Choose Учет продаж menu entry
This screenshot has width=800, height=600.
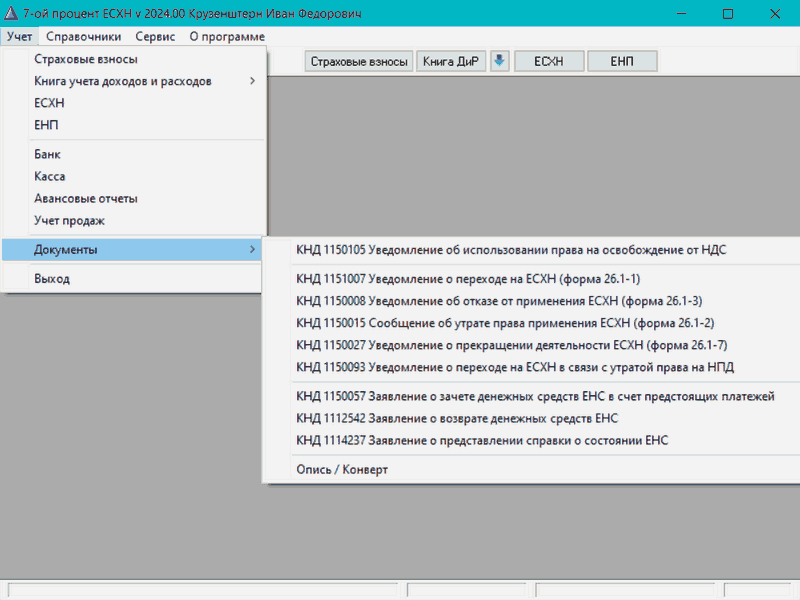pyautogui.click(x=70, y=220)
